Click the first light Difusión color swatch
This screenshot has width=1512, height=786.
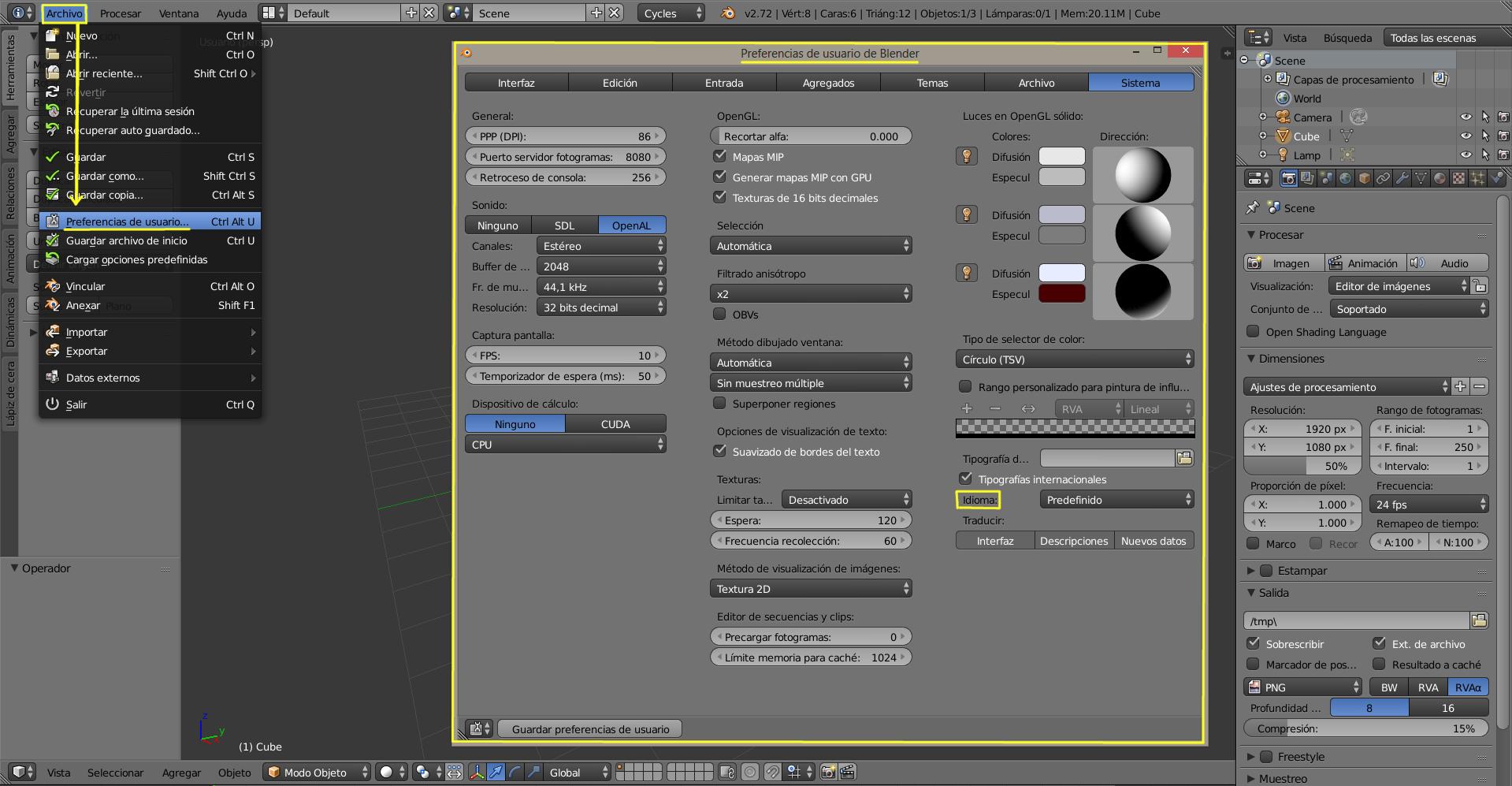[1062, 156]
